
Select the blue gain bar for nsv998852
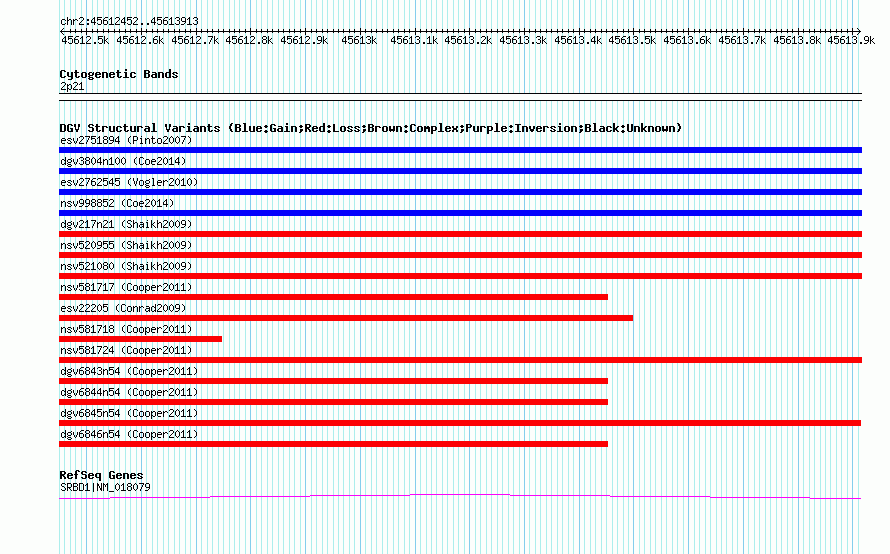(x=460, y=213)
